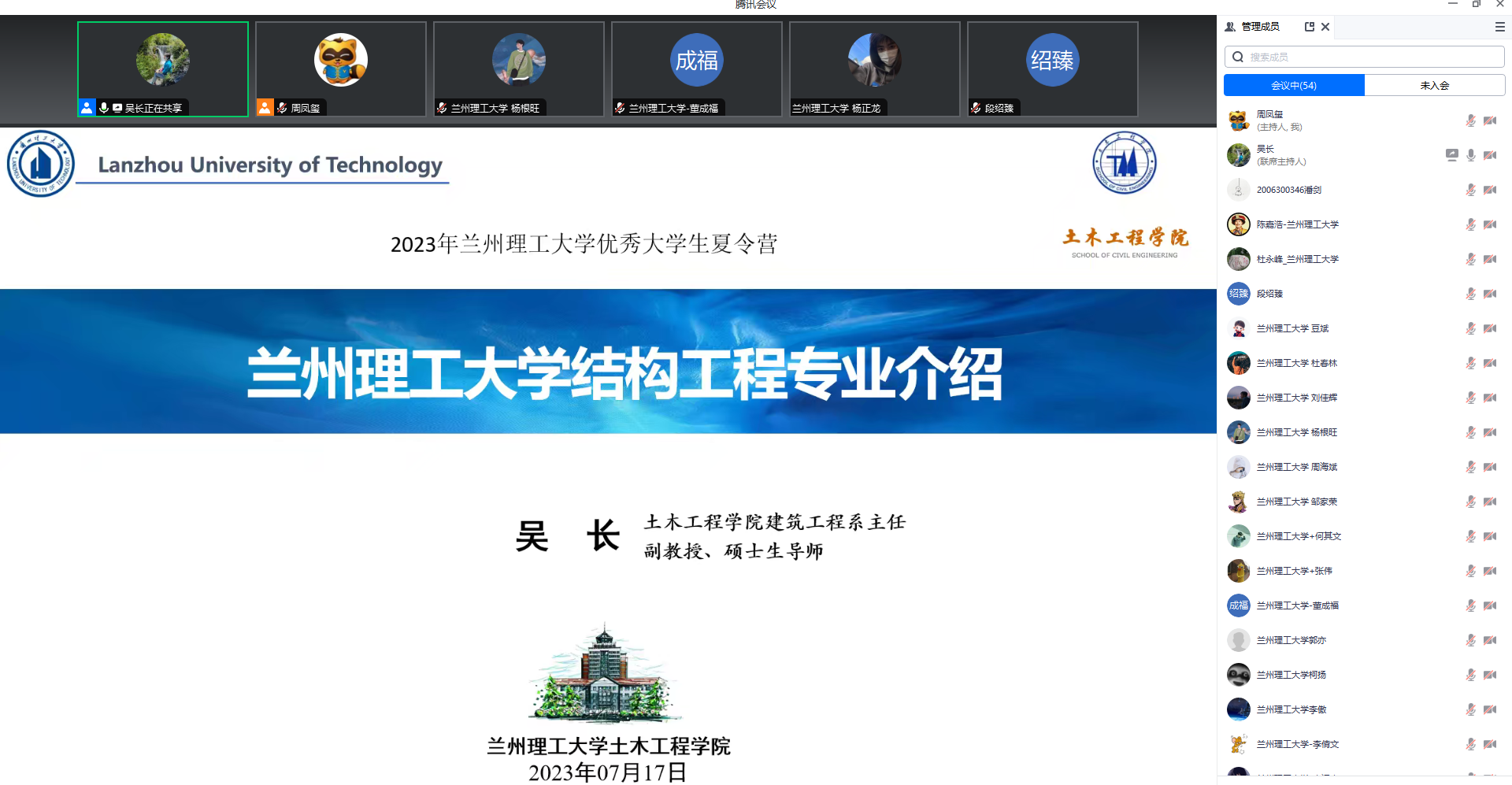Click the search field 搜索成员
The width and height of the screenshot is (1512, 785).
point(1370,57)
